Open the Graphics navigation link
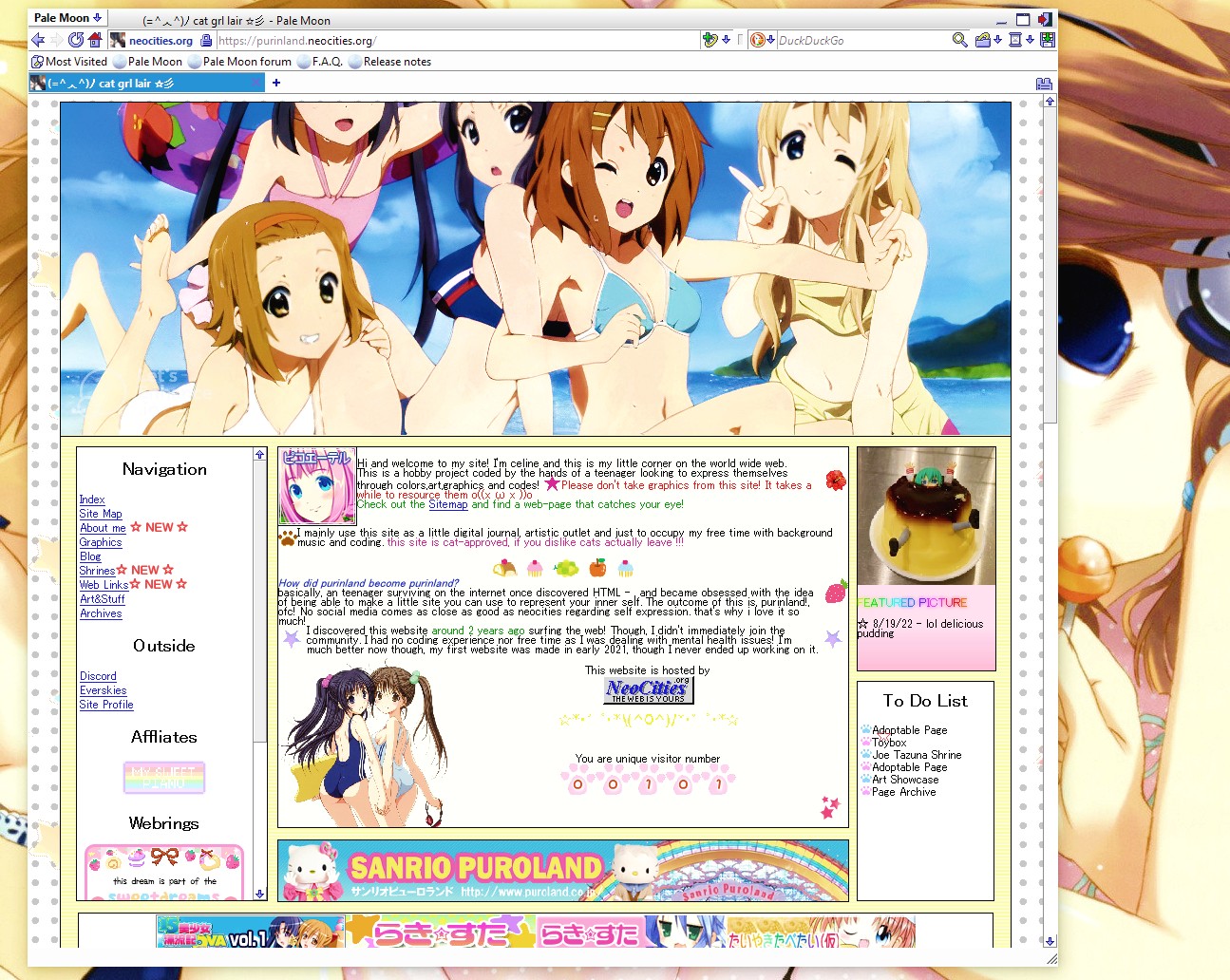This screenshot has width=1230, height=980. pos(101,542)
